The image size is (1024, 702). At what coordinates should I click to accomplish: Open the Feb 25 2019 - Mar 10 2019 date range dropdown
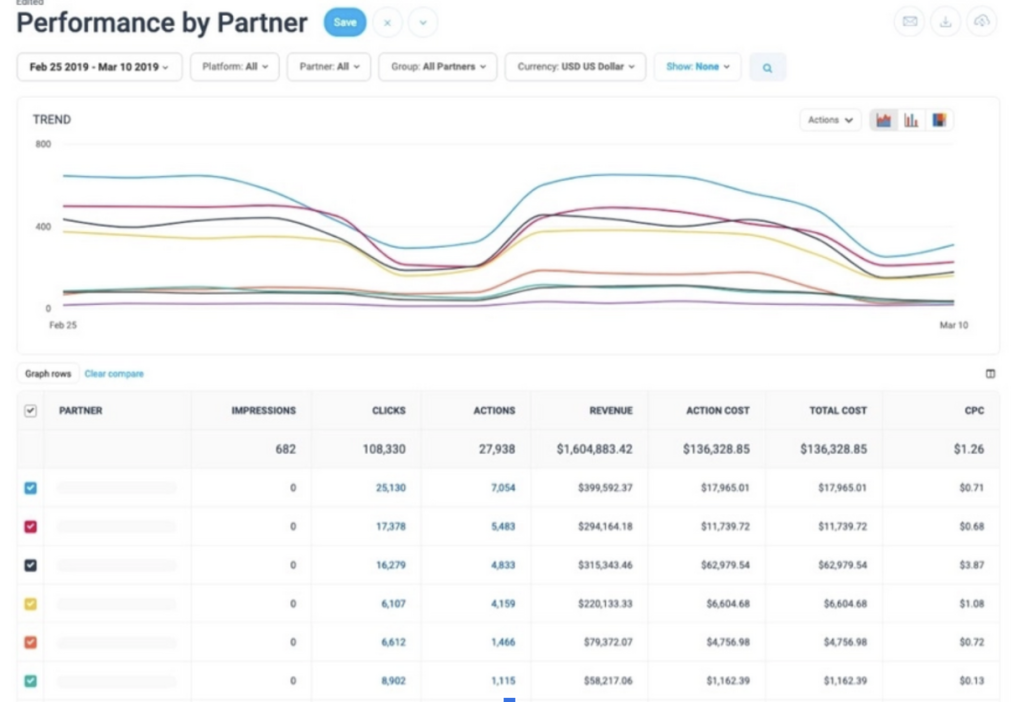coord(99,67)
